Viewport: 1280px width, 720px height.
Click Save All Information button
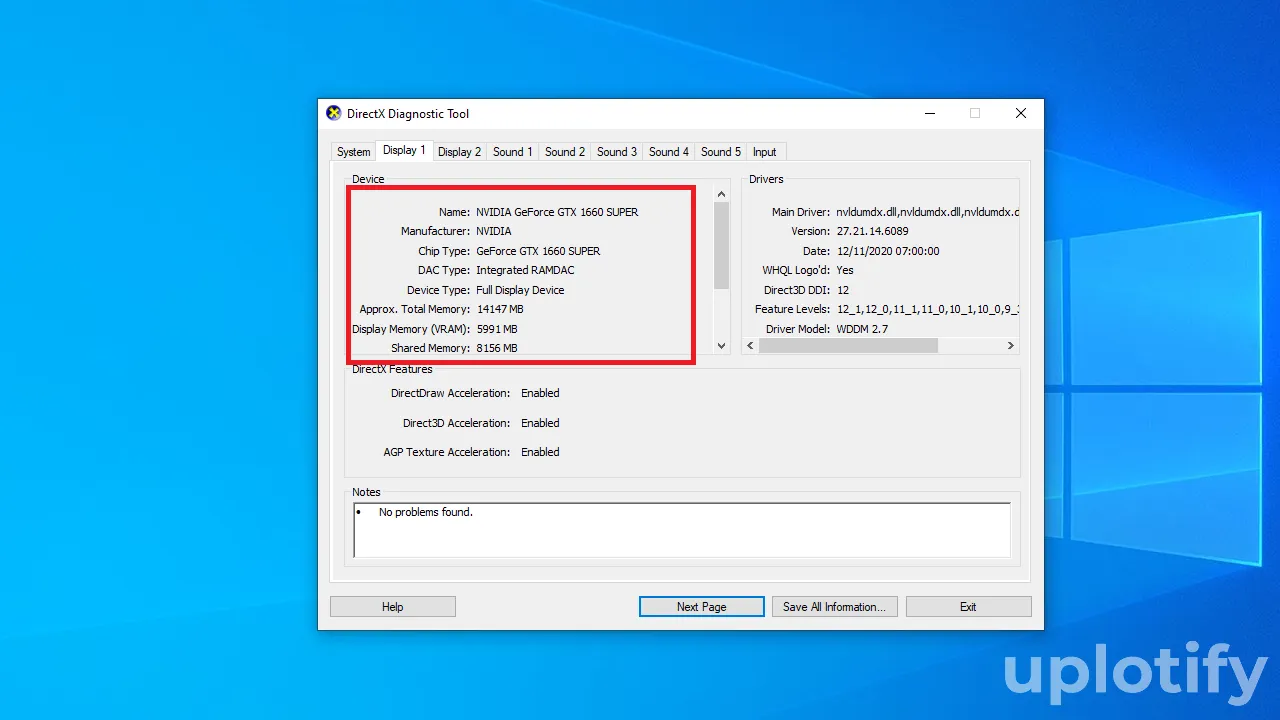click(x=835, y=607)
